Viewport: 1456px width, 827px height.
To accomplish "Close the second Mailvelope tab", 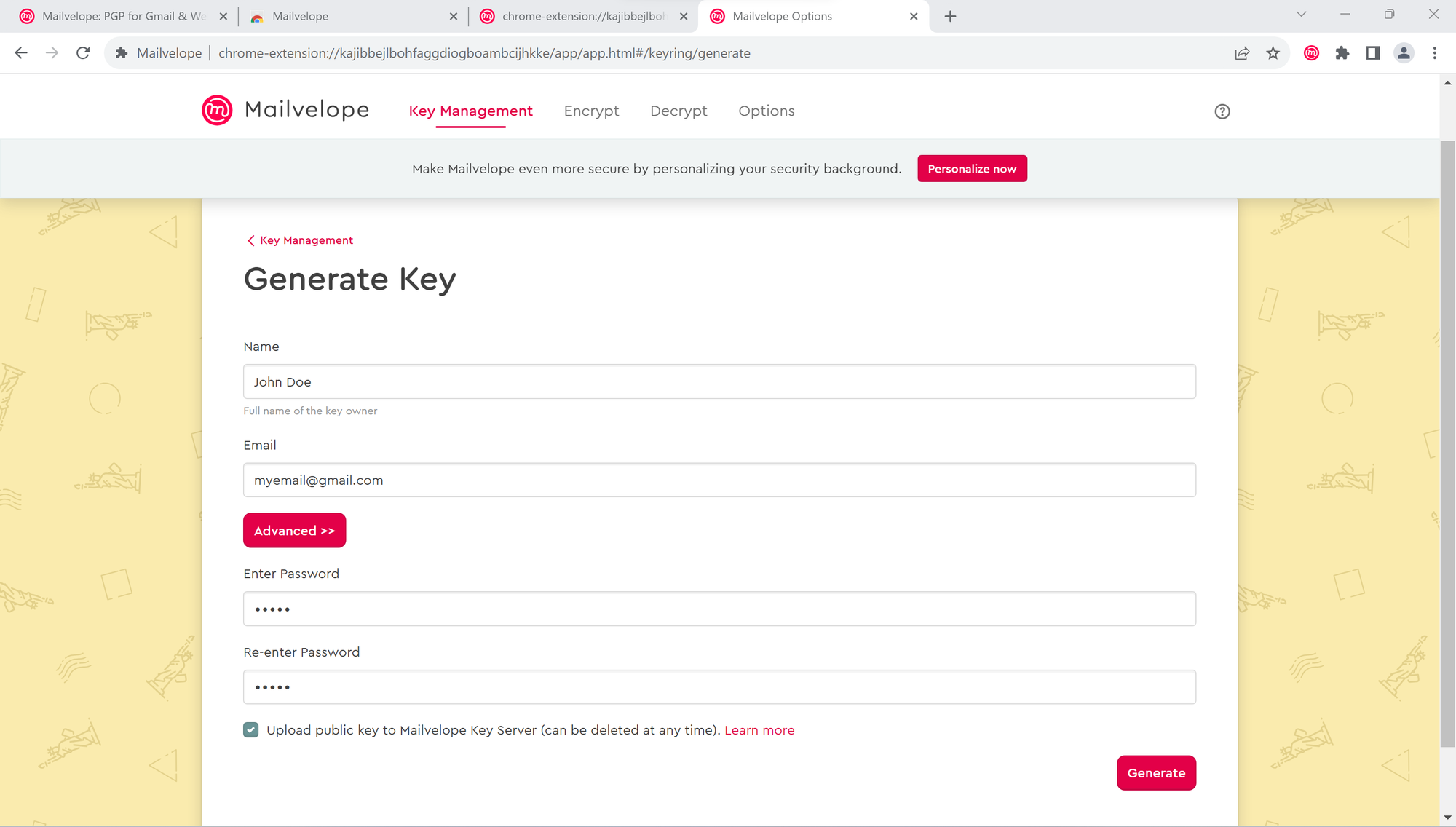I will 454,16.
